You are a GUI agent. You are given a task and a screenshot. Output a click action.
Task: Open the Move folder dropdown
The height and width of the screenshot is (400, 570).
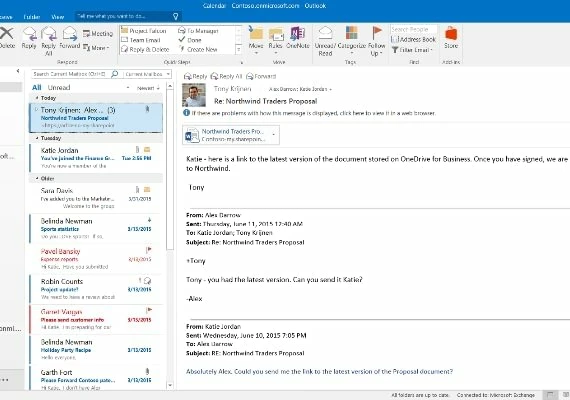pos(256,41)
